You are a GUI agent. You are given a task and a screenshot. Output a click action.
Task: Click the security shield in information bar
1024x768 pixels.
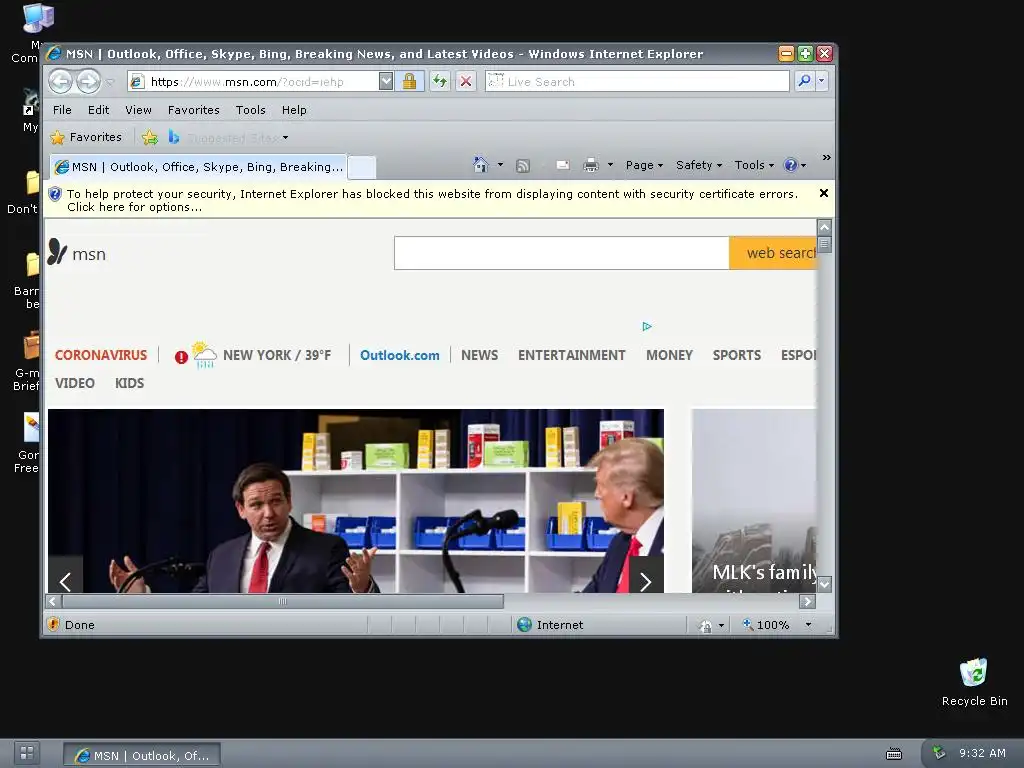click(x=56, y=194)
